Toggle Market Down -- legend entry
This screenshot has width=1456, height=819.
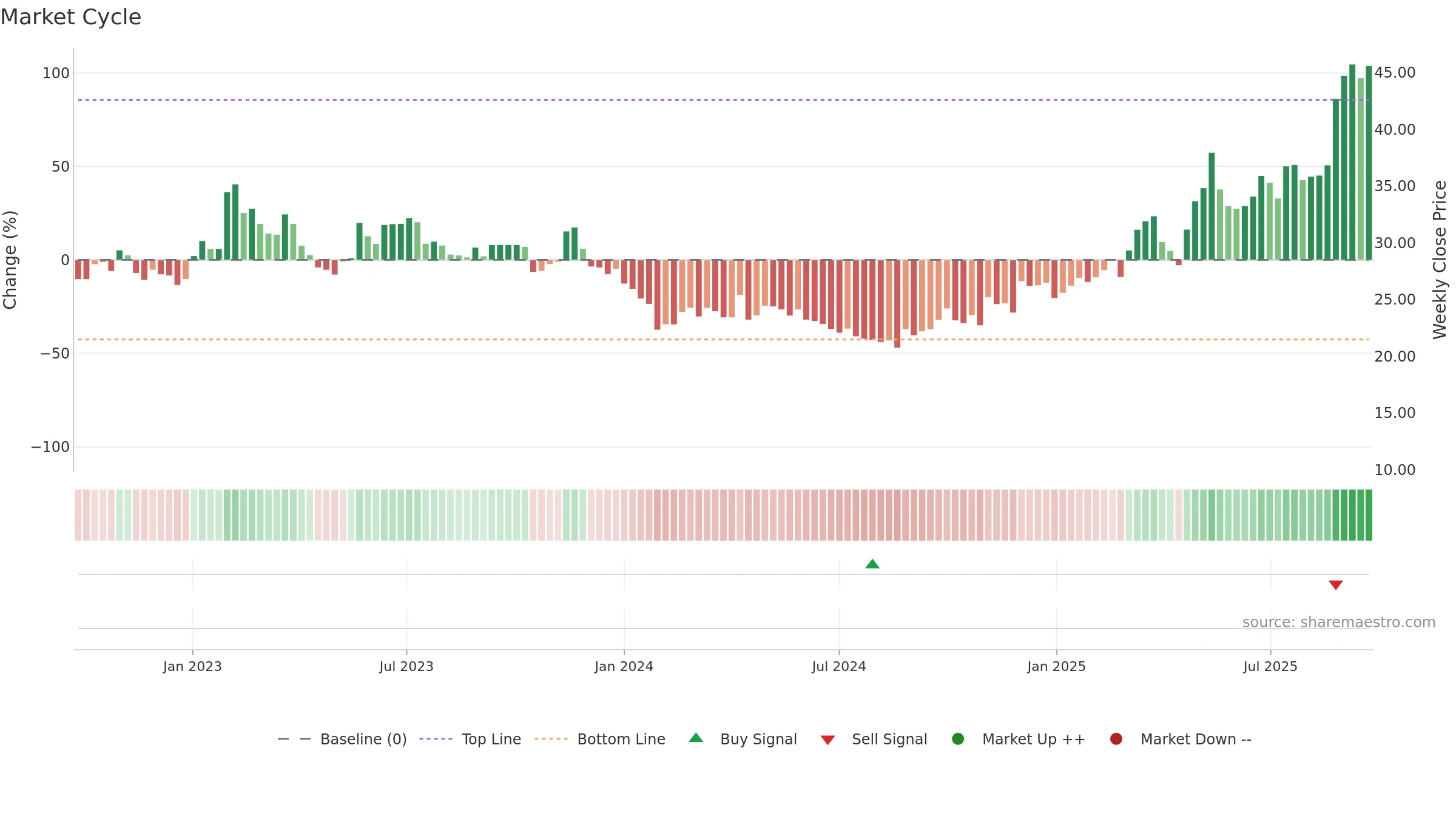point(1181,739)
